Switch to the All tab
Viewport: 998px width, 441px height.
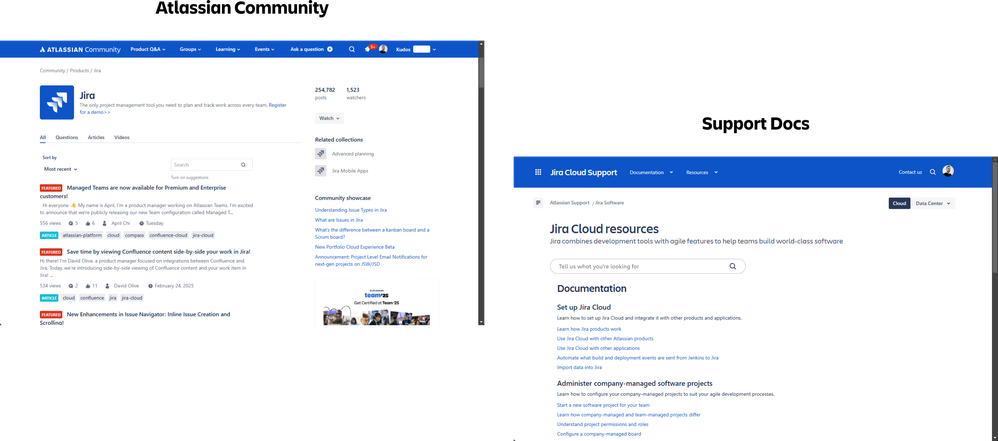click(43, 137)
